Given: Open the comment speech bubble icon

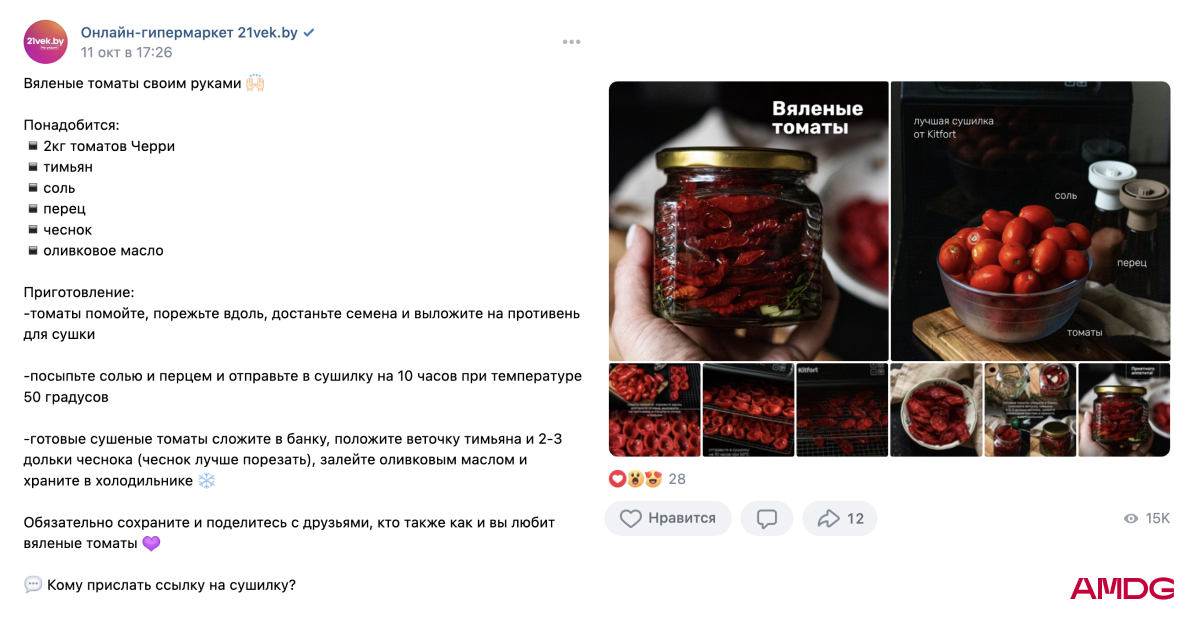Looking at the screenshot, I should point(767,518).
